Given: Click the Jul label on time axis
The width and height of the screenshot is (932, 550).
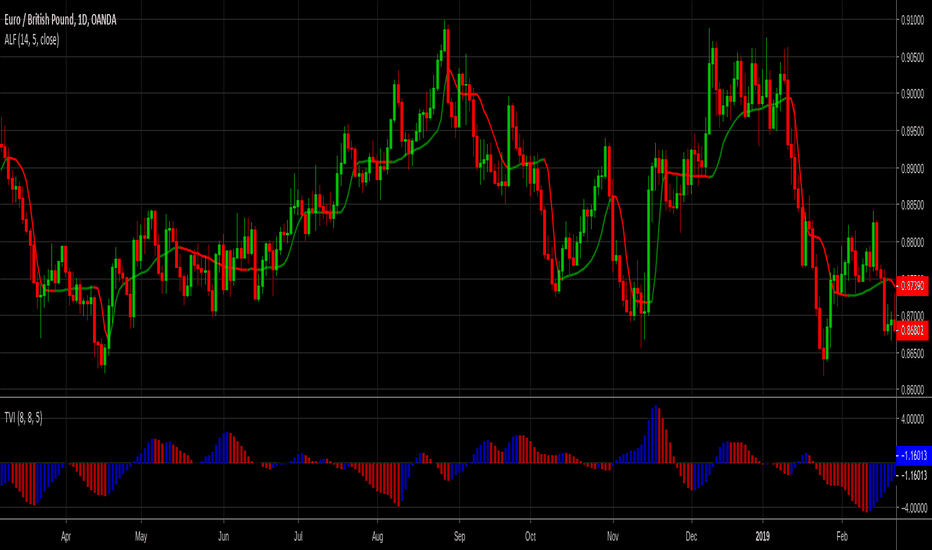Looking at the screenshot, I should coord(298,536).
